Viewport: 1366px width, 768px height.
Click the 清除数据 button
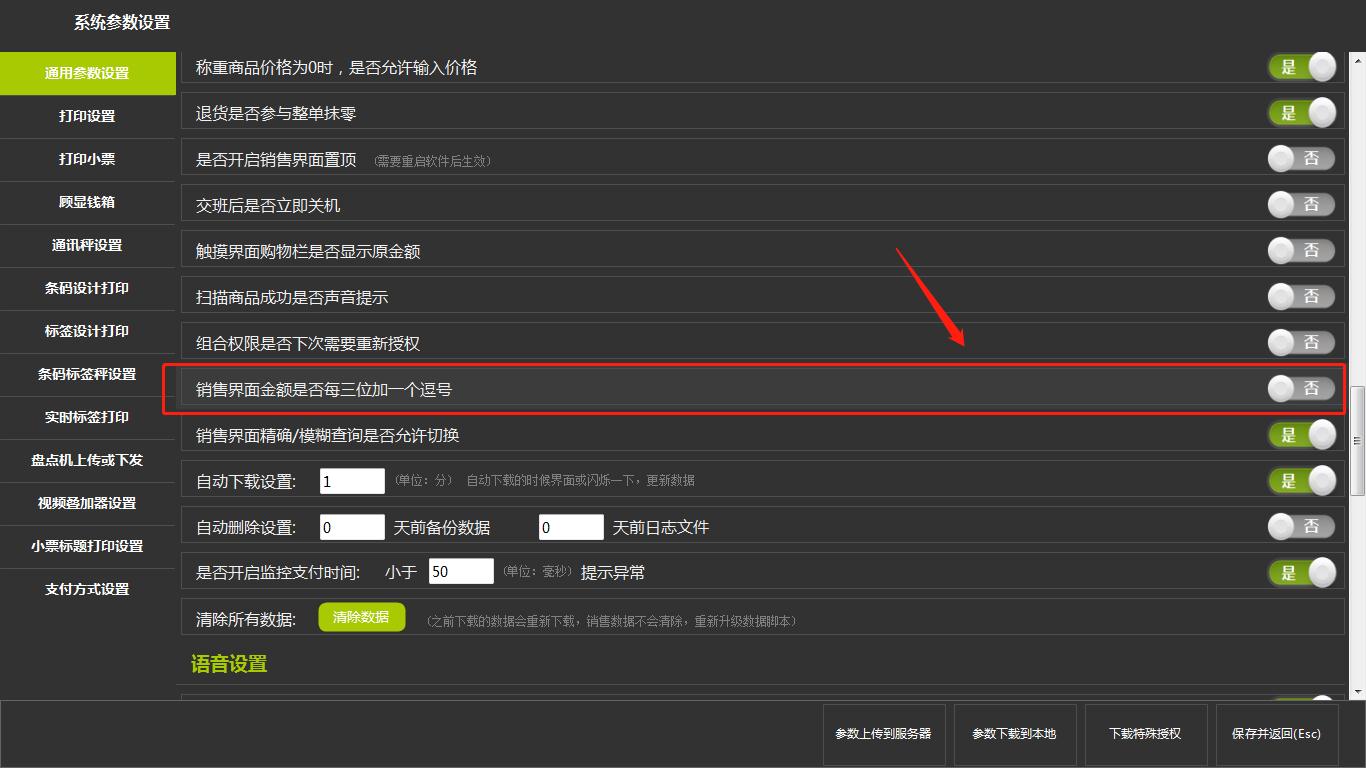coord(361,618)
